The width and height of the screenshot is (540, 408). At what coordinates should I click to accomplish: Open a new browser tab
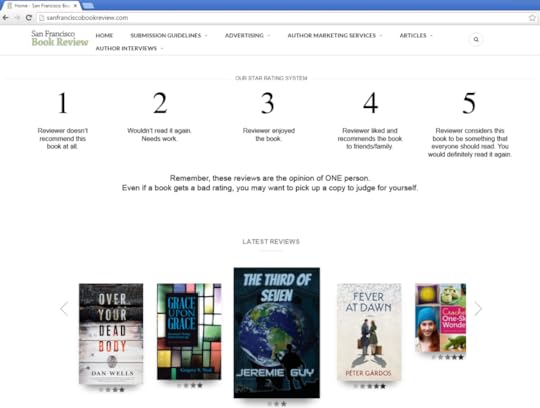88,6
